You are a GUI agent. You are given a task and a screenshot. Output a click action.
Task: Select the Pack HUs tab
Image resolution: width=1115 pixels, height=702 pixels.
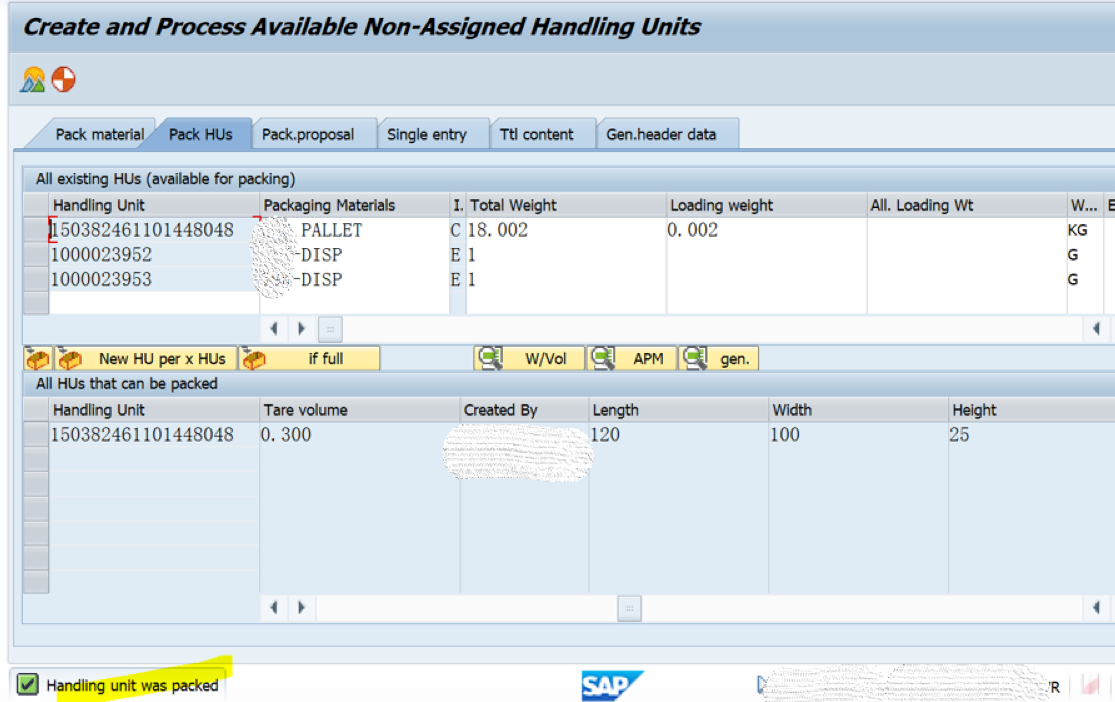[x=201, y=134]
